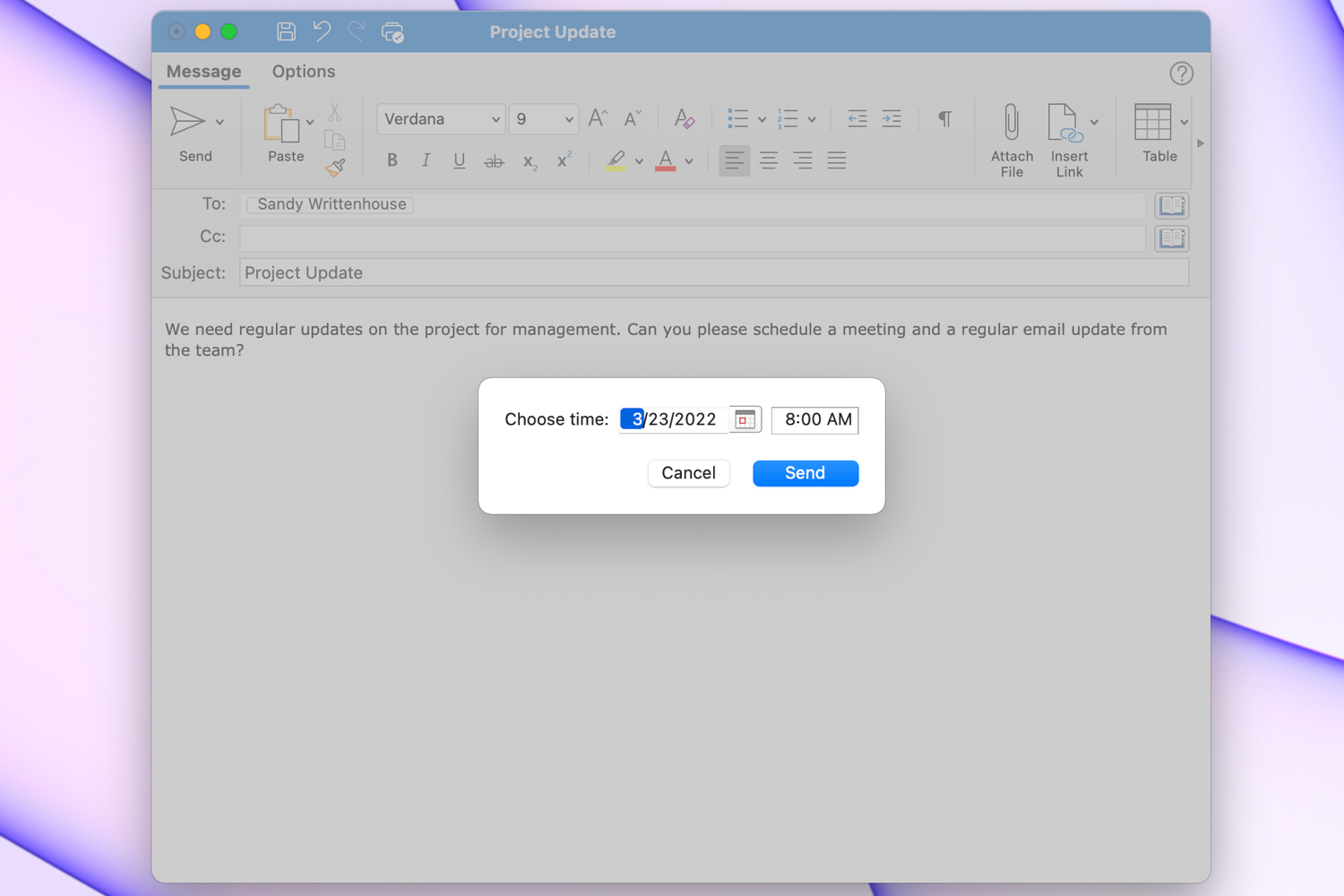Click in the message body text
This screenshot has width=1344, height=896.
666,340
